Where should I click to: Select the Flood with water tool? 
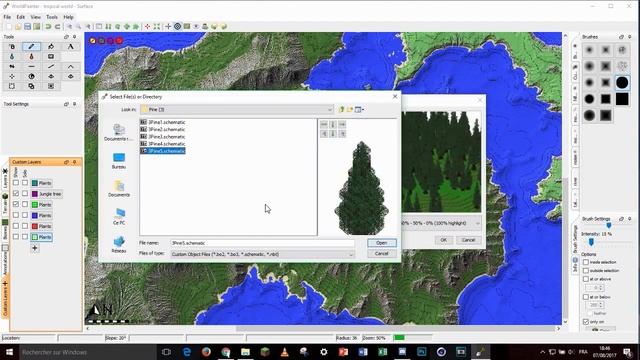[11, 56]
